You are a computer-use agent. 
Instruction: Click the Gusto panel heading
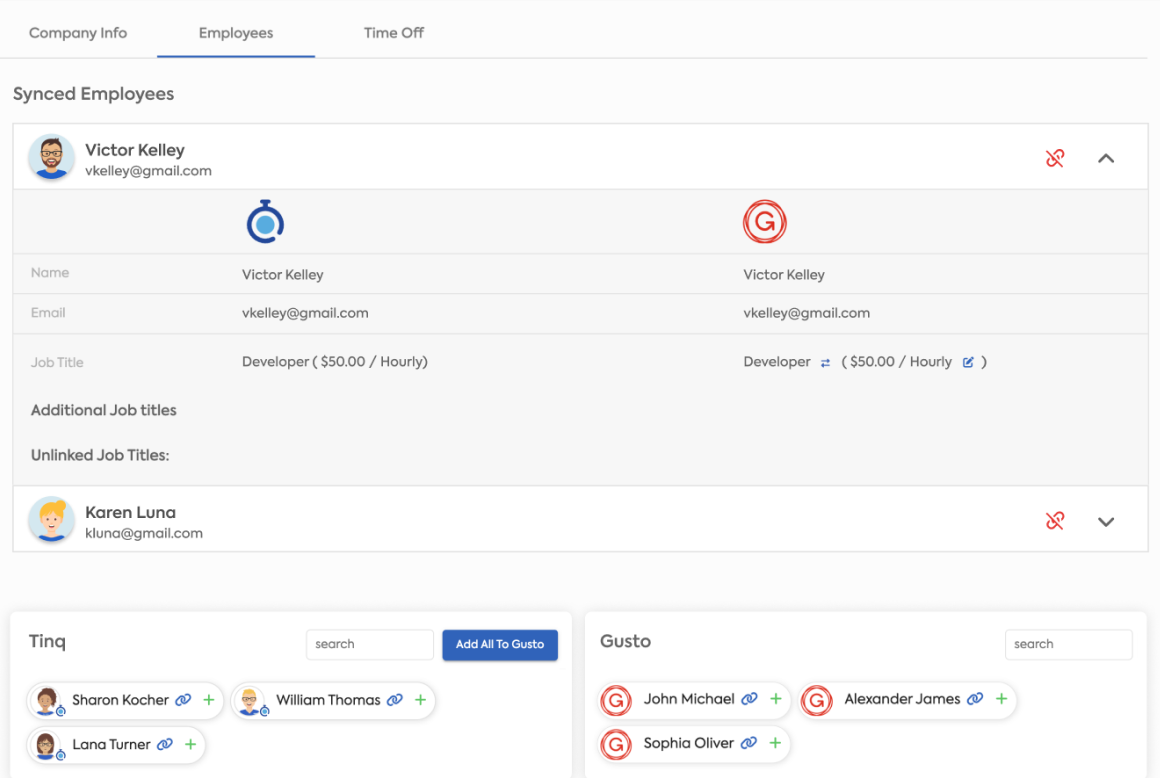(x=625, y=641)
